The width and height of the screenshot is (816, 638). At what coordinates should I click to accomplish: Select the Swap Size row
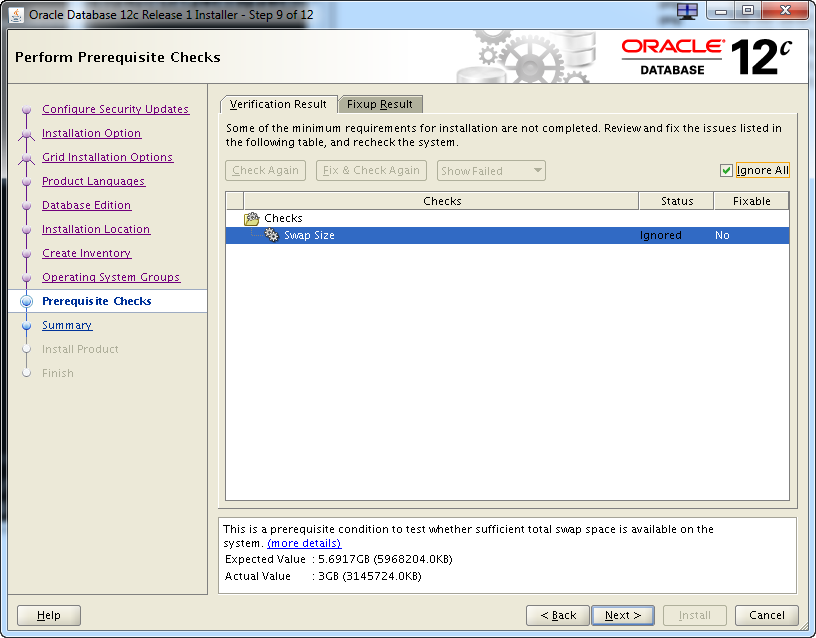point(507,235)
